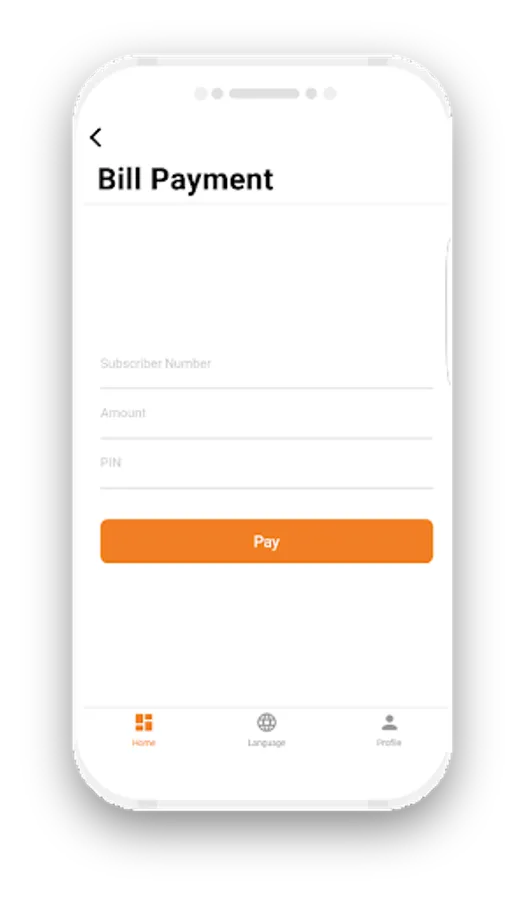524x900 pixels.
Task: Click the underline beneath the PIN field
Action: click(266, 488)
